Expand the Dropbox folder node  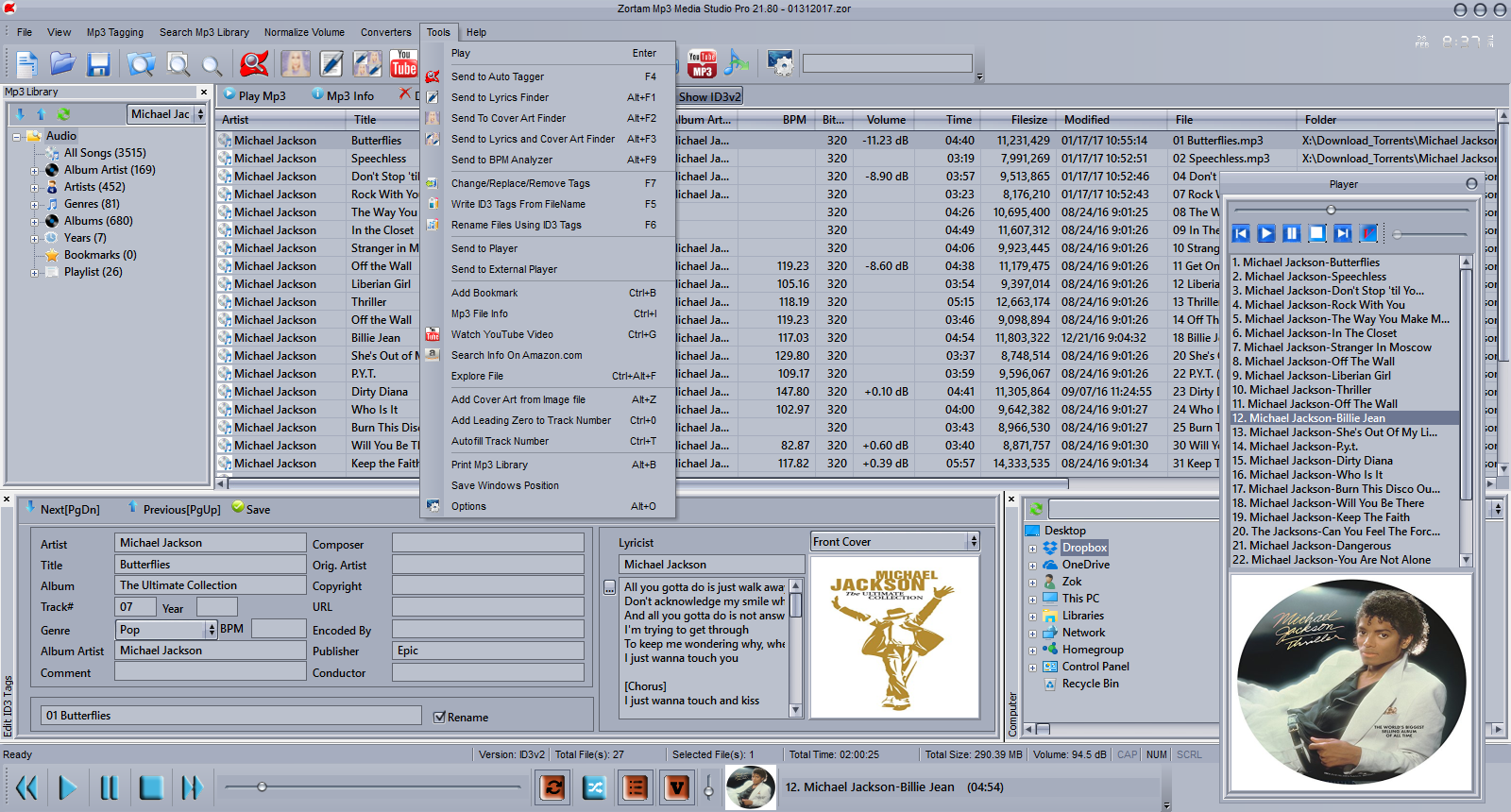click(1033, 549)
